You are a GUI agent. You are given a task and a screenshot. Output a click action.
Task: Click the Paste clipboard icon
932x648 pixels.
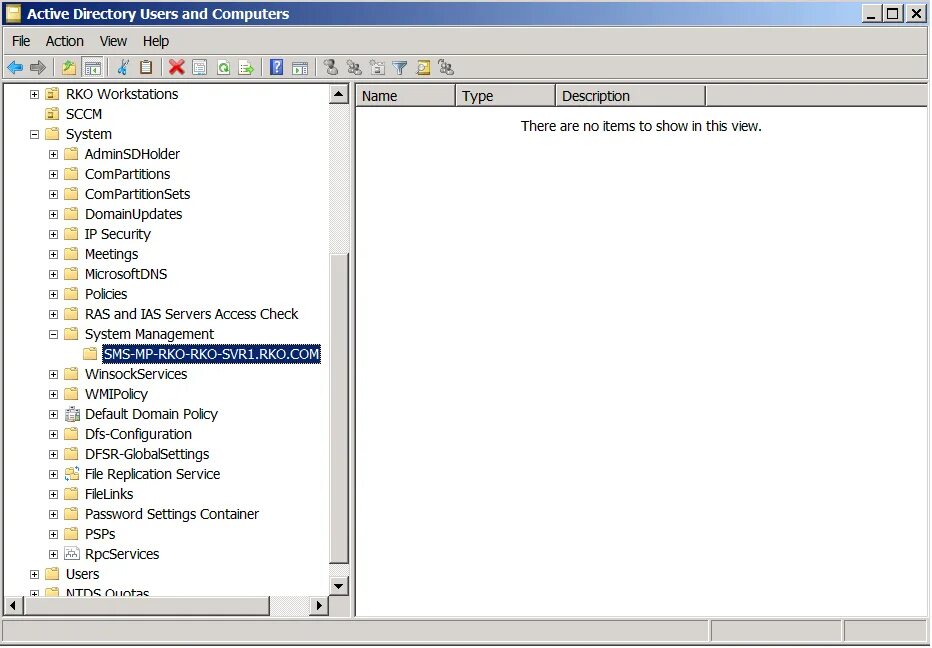point(146,68)
